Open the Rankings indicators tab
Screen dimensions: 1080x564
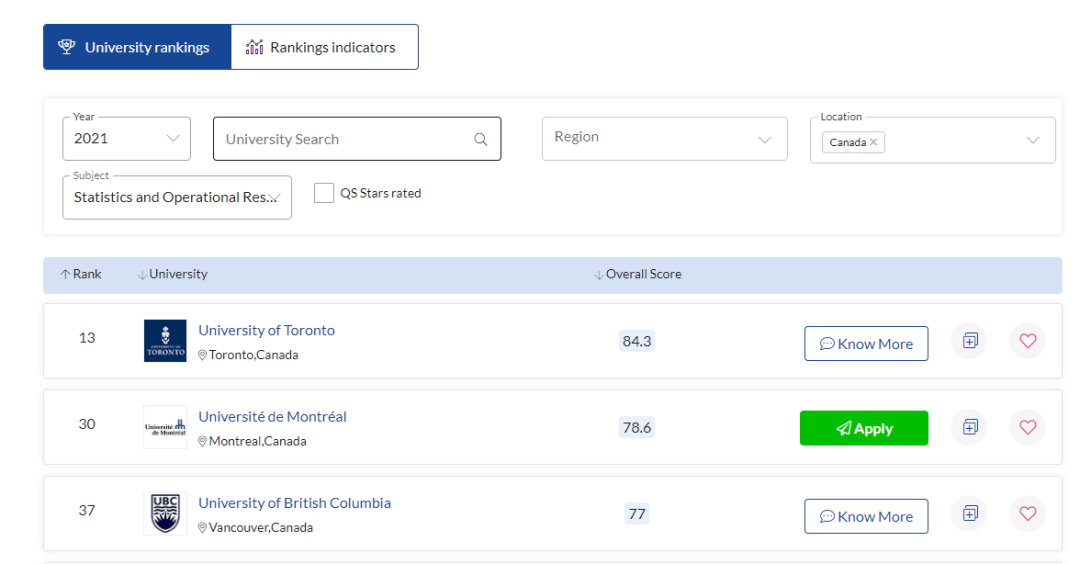[x=324, y=47]
